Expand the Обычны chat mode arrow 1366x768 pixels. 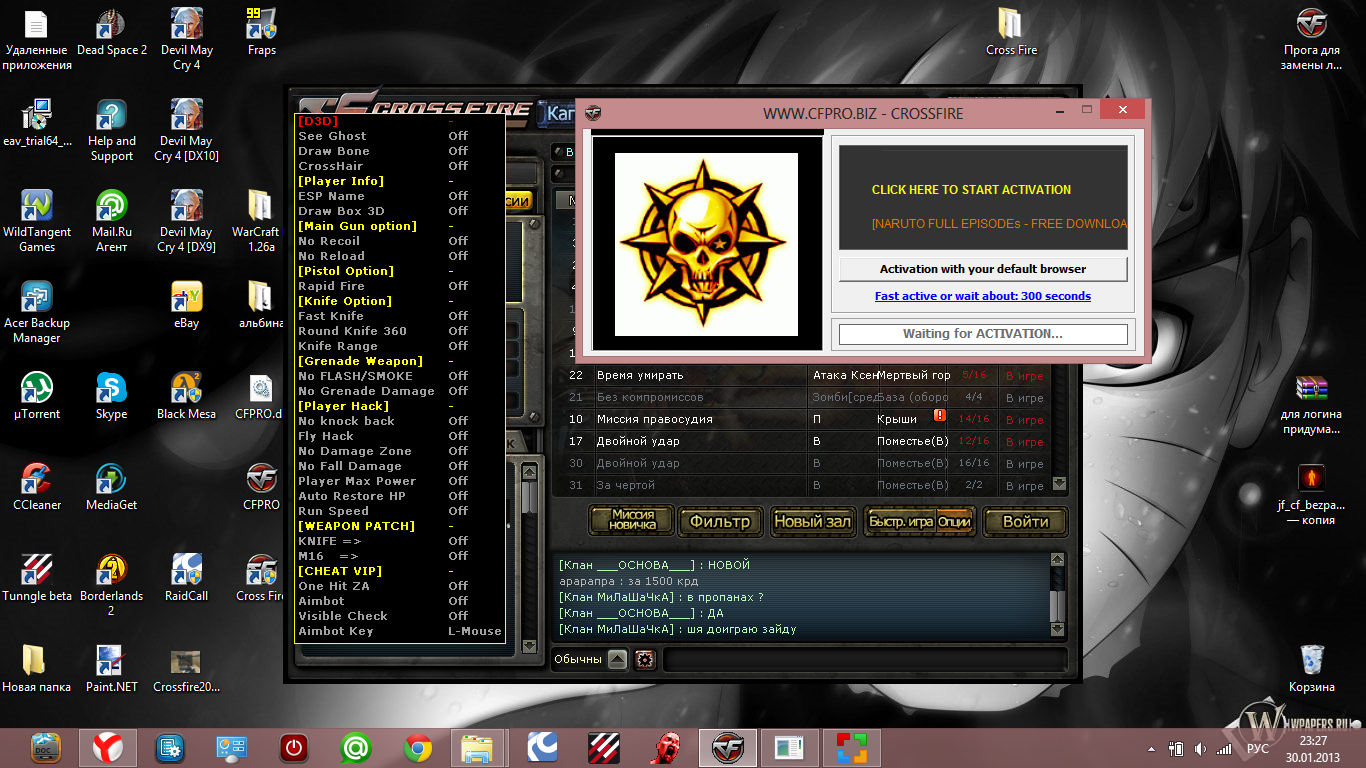pyautogui.click(x=617, y=660)
